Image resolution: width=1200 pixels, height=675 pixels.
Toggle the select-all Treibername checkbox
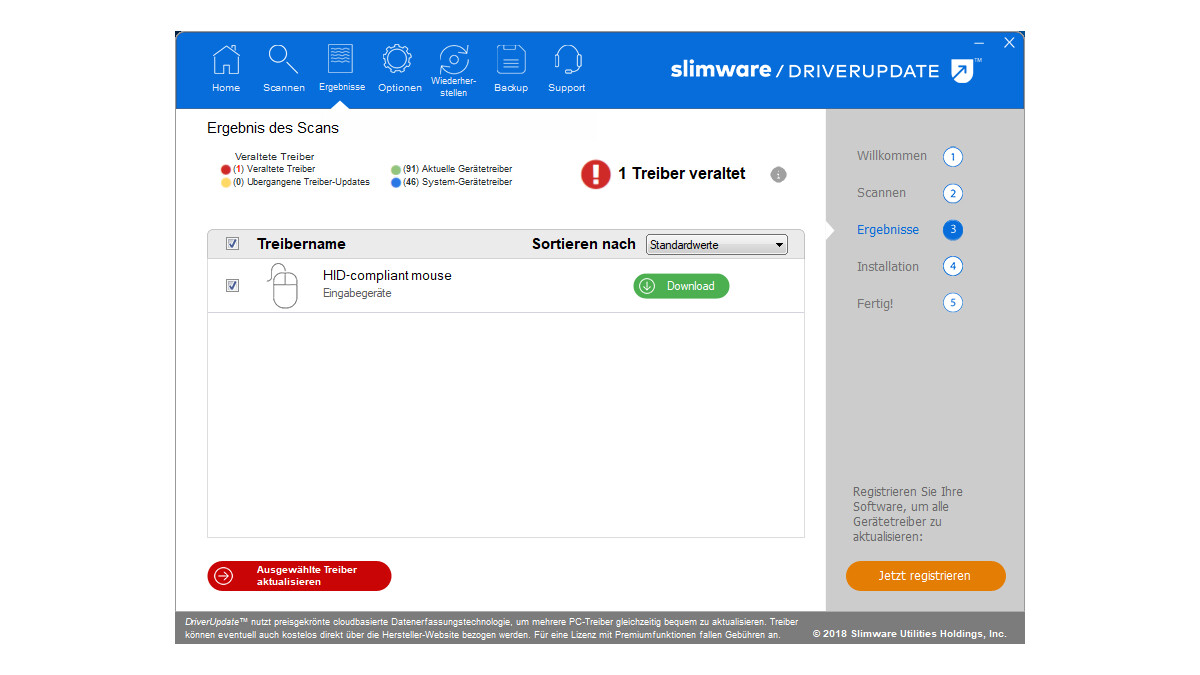click(x=232, y=244)
